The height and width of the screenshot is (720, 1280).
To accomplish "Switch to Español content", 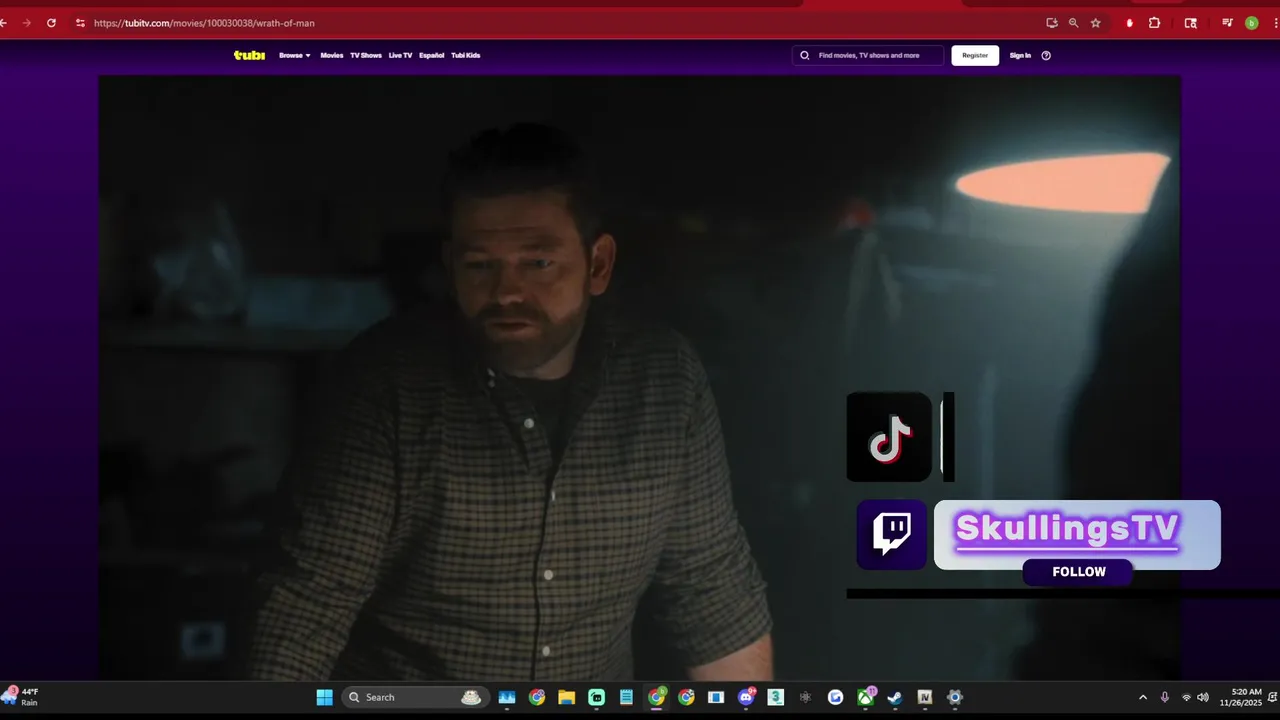I will pos(432,55).
